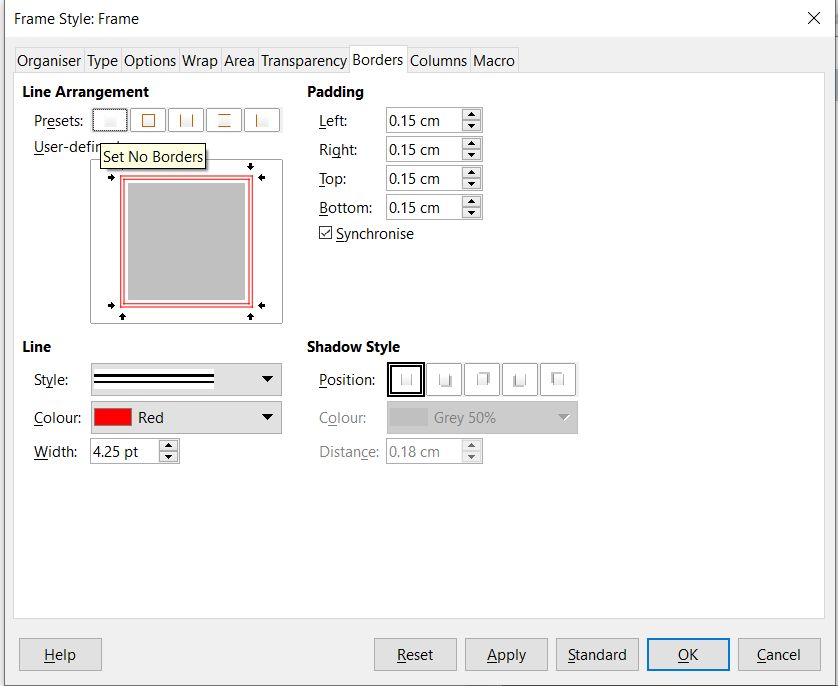Open the line Style dropdown
838x686 pixels.
tap(266, 380)
